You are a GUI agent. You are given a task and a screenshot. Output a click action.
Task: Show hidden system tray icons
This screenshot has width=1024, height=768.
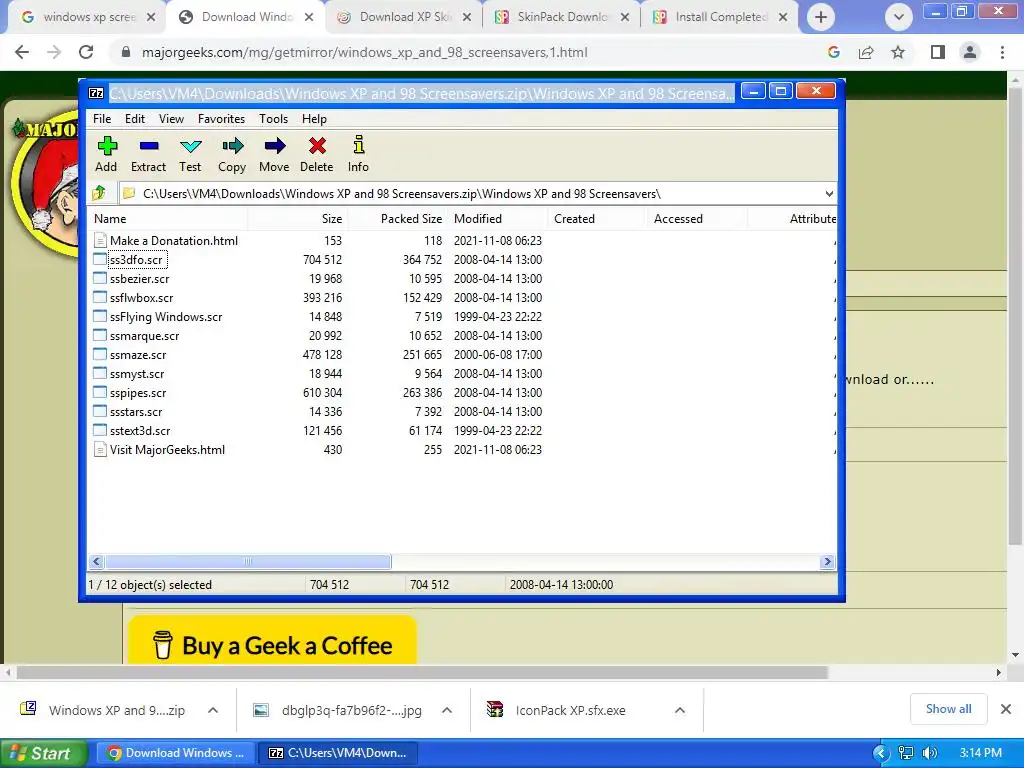click(x=880, y=753)
